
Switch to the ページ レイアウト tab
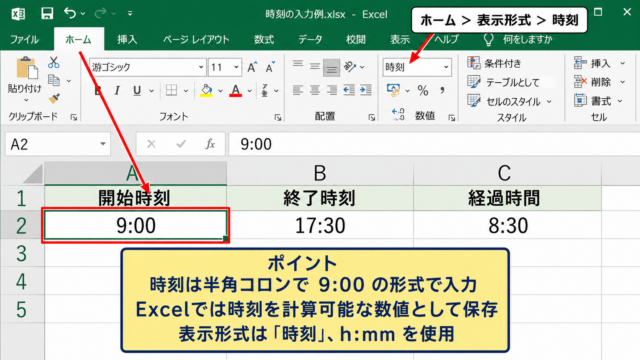coord(196,40)
